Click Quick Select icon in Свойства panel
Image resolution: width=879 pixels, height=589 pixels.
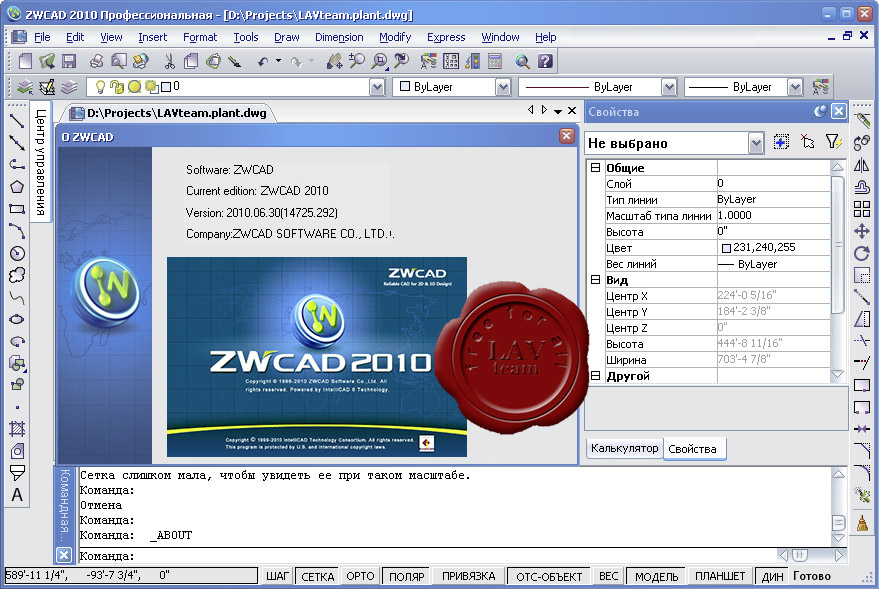834,142
